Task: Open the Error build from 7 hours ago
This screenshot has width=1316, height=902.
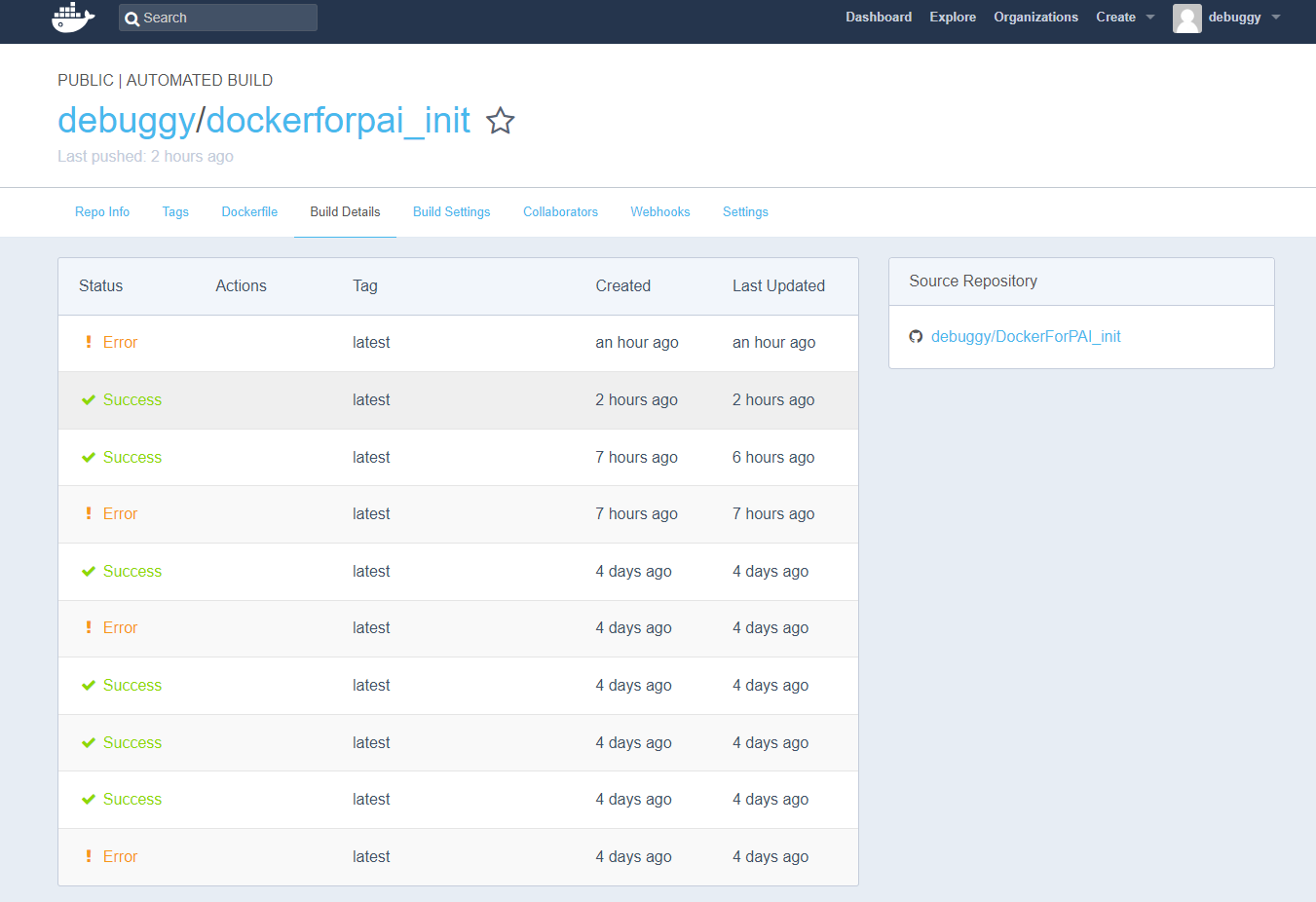Action: [120, 513]
